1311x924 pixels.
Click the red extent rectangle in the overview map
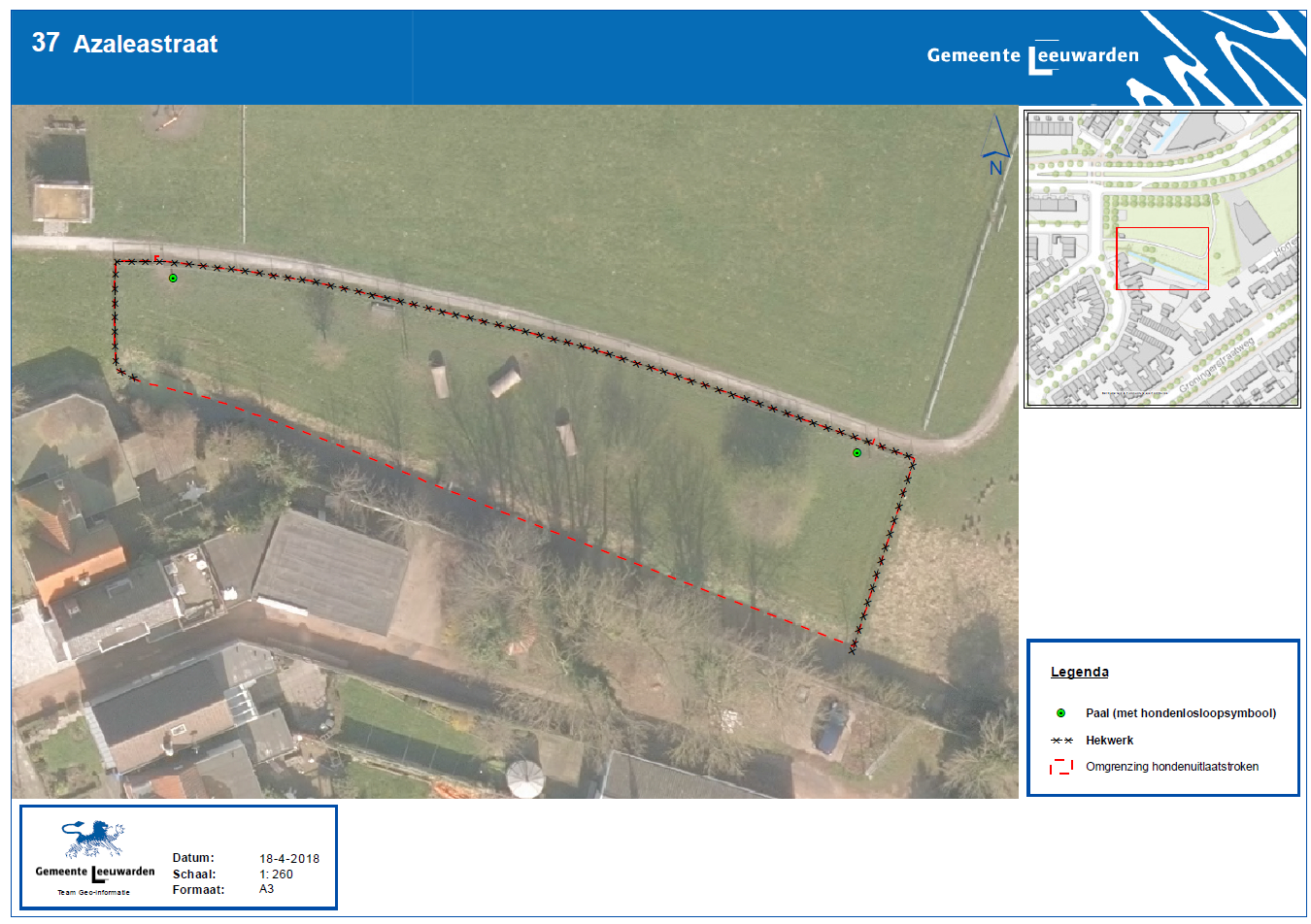[x=1161, y=258]
